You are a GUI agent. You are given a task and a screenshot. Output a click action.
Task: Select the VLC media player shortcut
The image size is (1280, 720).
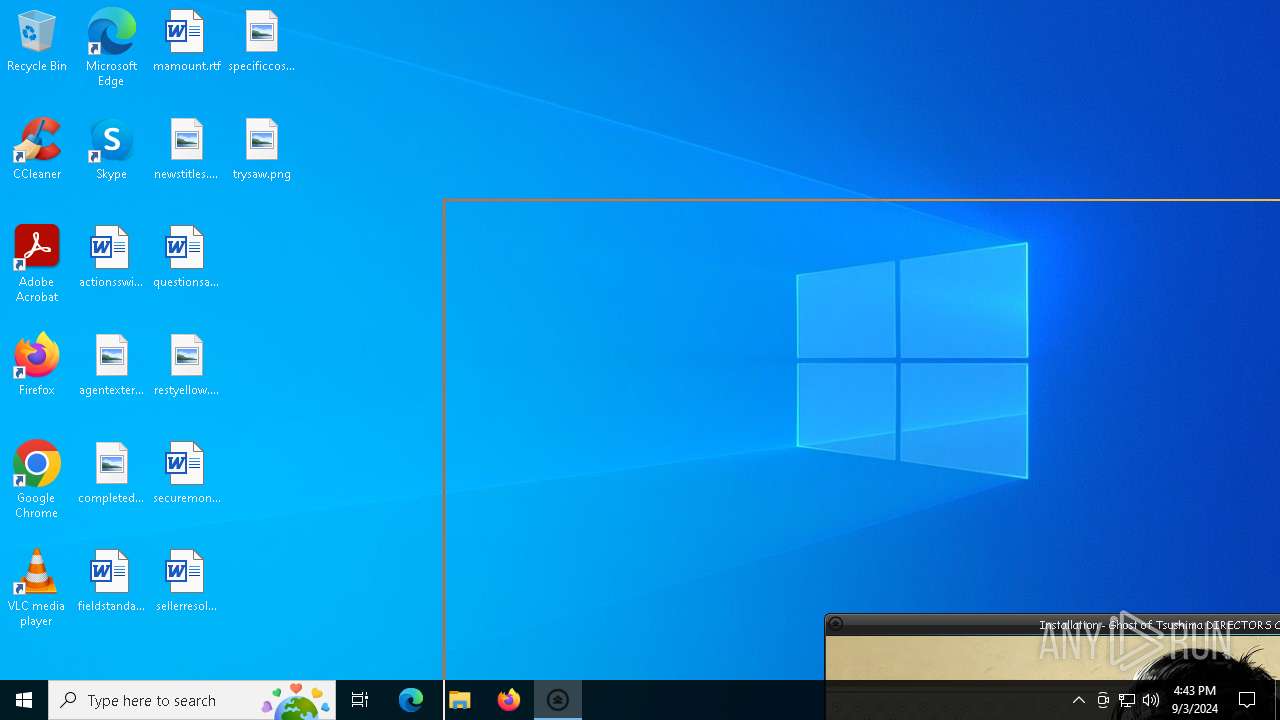tap(37, 588)
